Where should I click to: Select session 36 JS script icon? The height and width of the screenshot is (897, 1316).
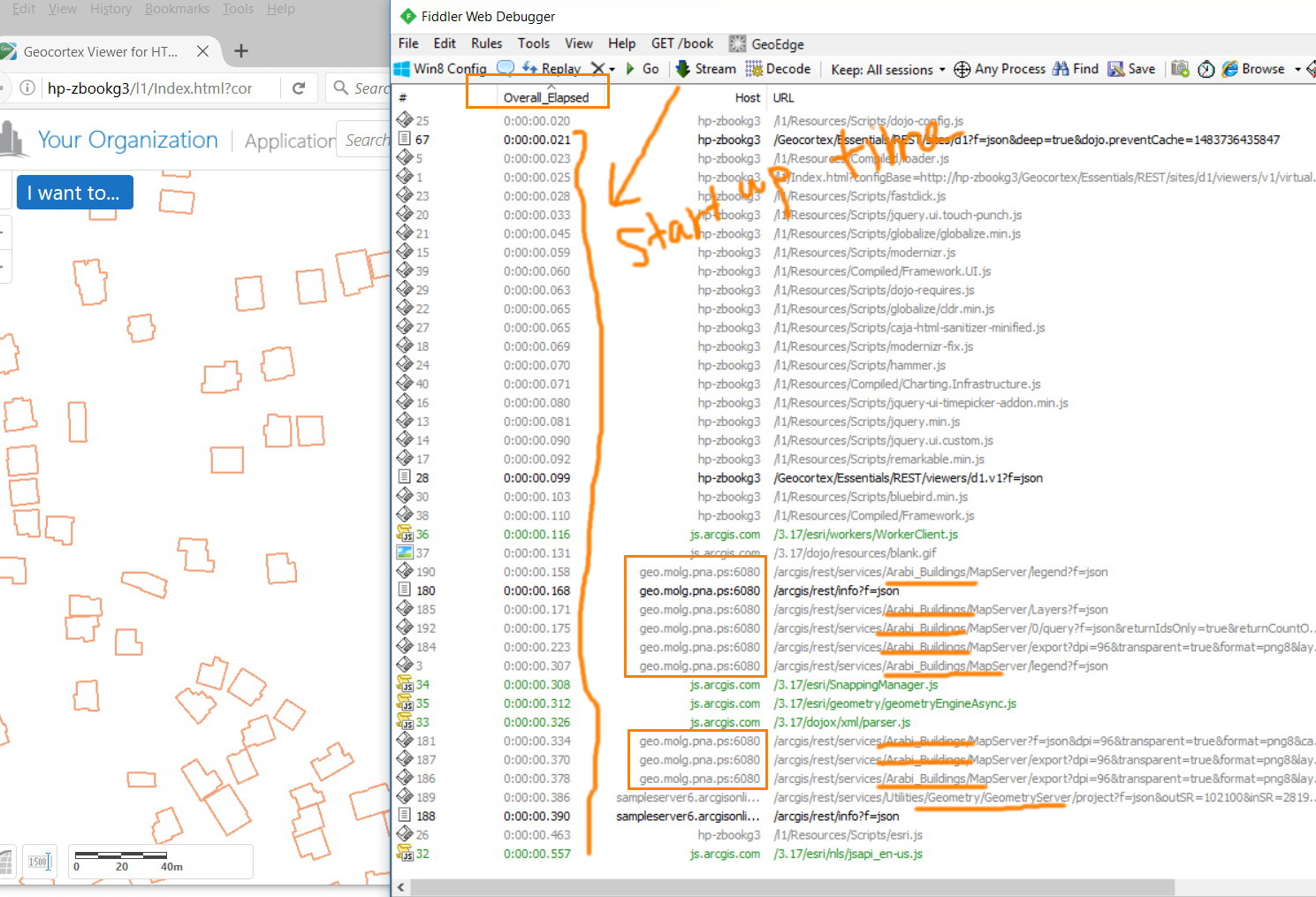[406, 534]
